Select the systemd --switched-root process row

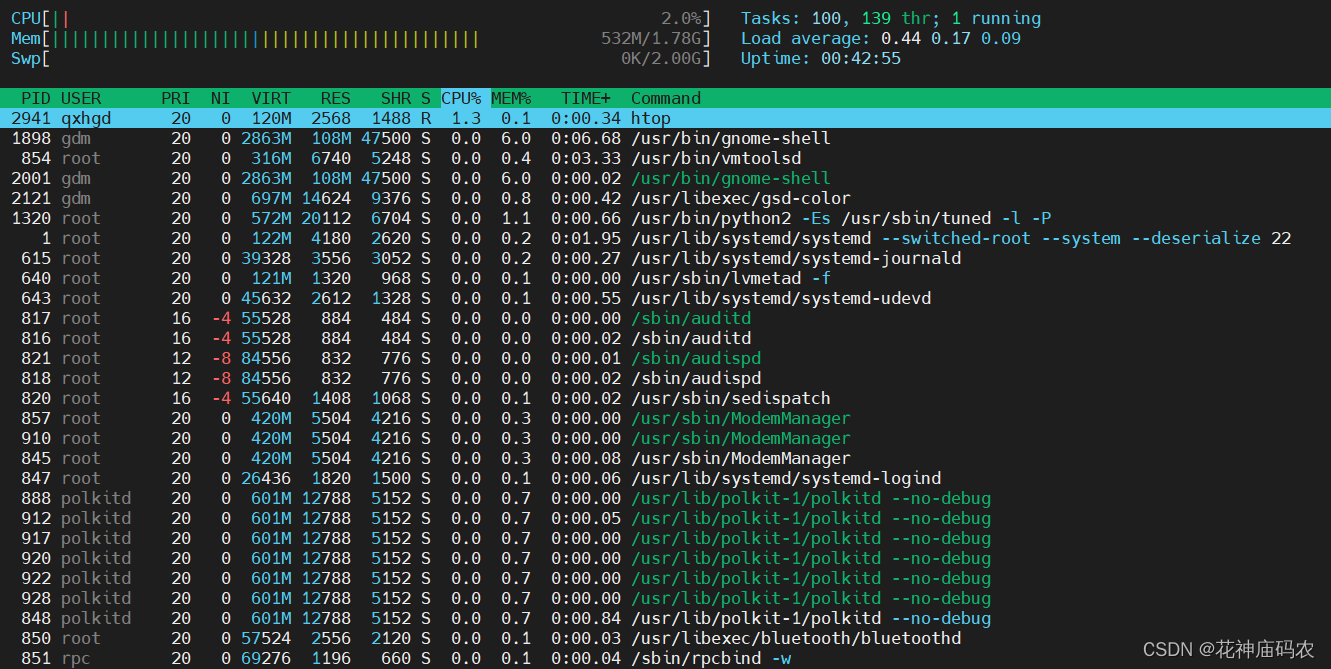(x=665, y=238)
